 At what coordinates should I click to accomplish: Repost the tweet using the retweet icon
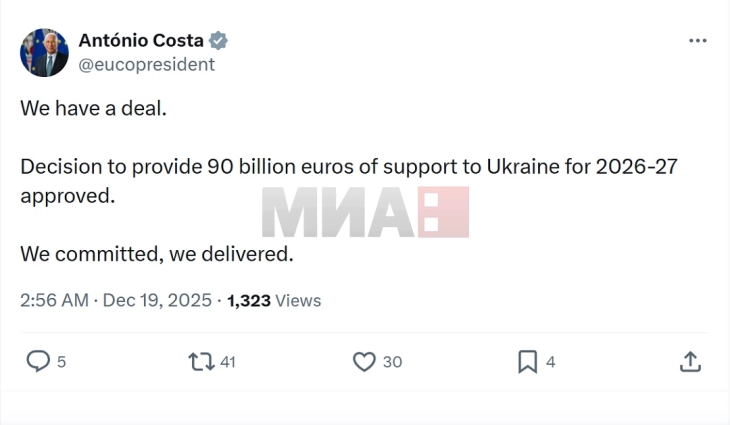click(201, 361)
